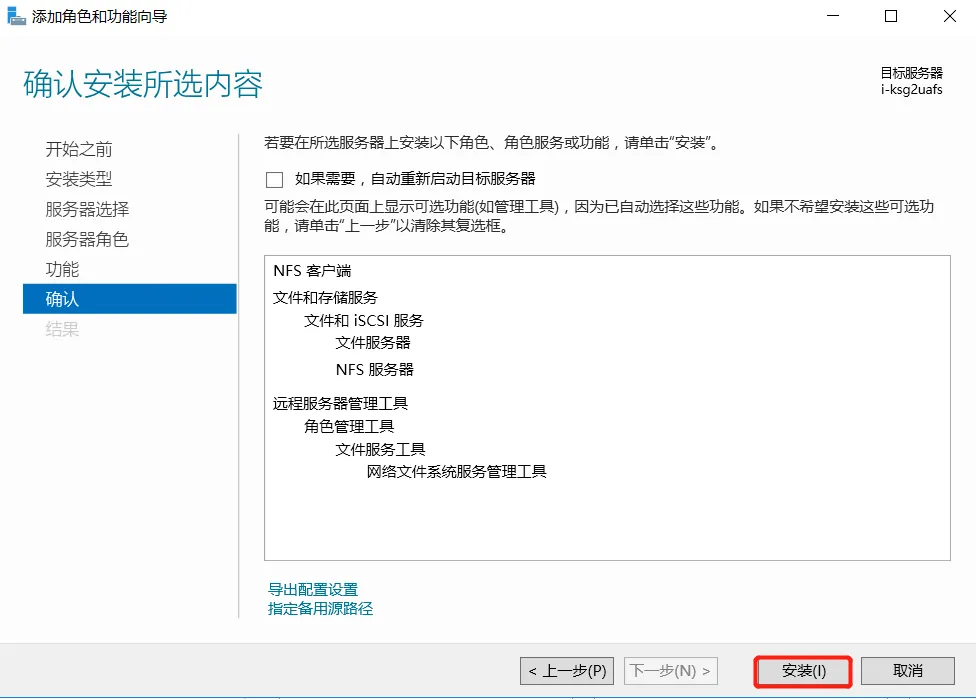
Task: Go back with the 上一步(P) button
Action: [x=568, y=671]
